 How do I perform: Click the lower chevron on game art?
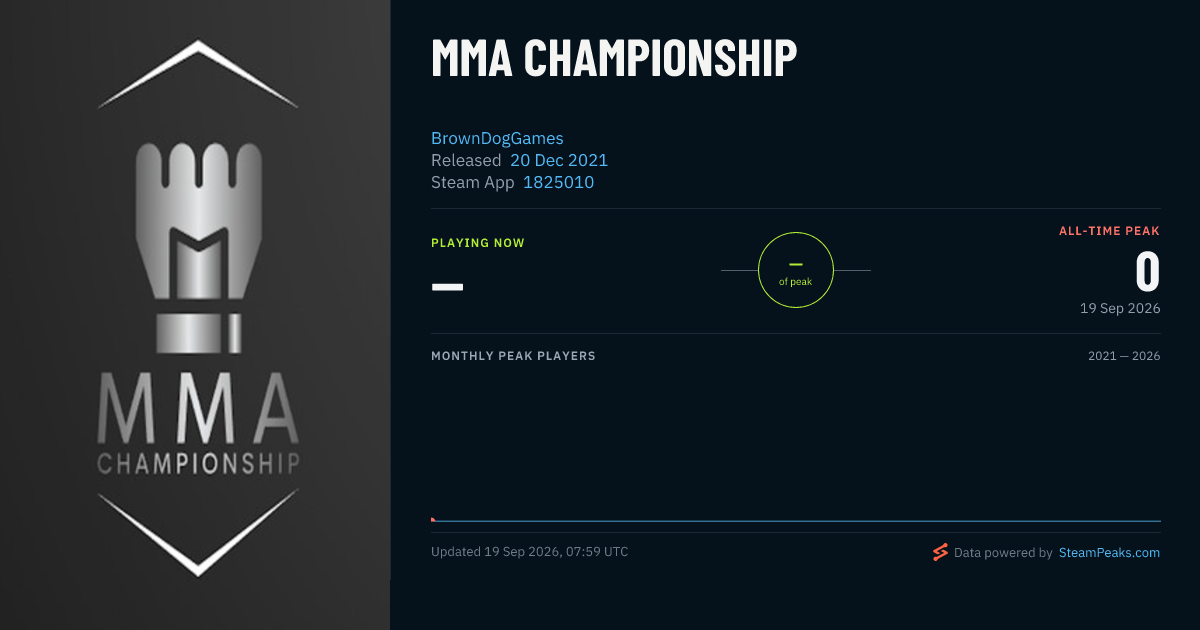198,534
